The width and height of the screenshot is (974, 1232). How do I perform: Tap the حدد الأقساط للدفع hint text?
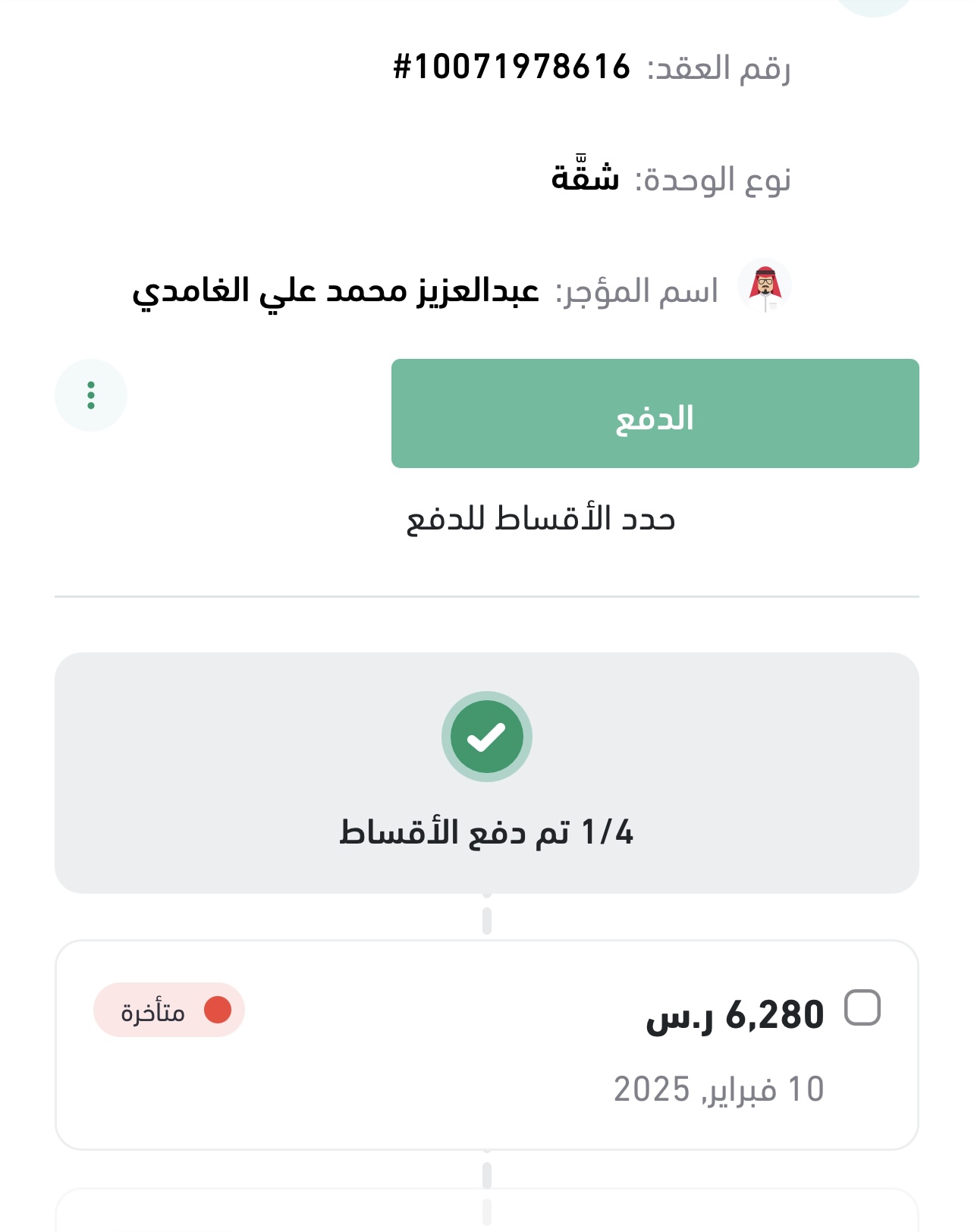[x=541, y=520]
